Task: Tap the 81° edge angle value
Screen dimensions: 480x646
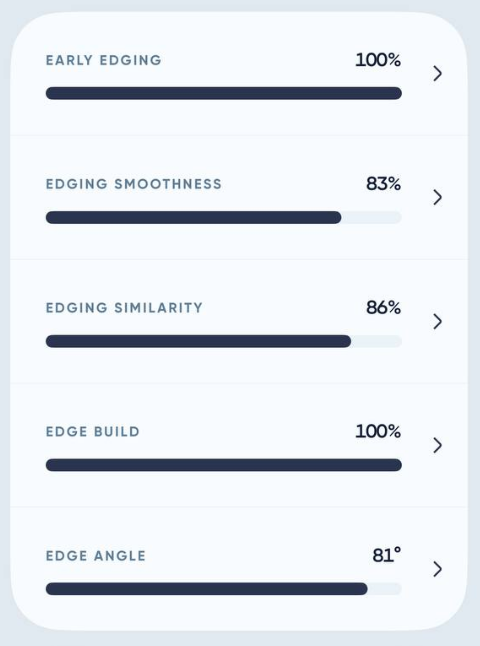Action: 386,555
